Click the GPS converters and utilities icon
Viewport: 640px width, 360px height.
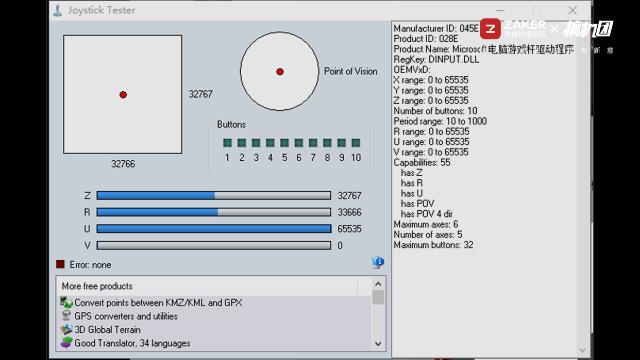point(66,316)
